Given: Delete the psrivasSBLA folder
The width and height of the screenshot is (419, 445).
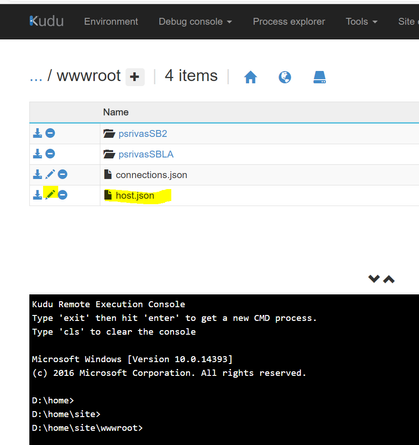Looking at the screenshot, I should tap(50, 154).
